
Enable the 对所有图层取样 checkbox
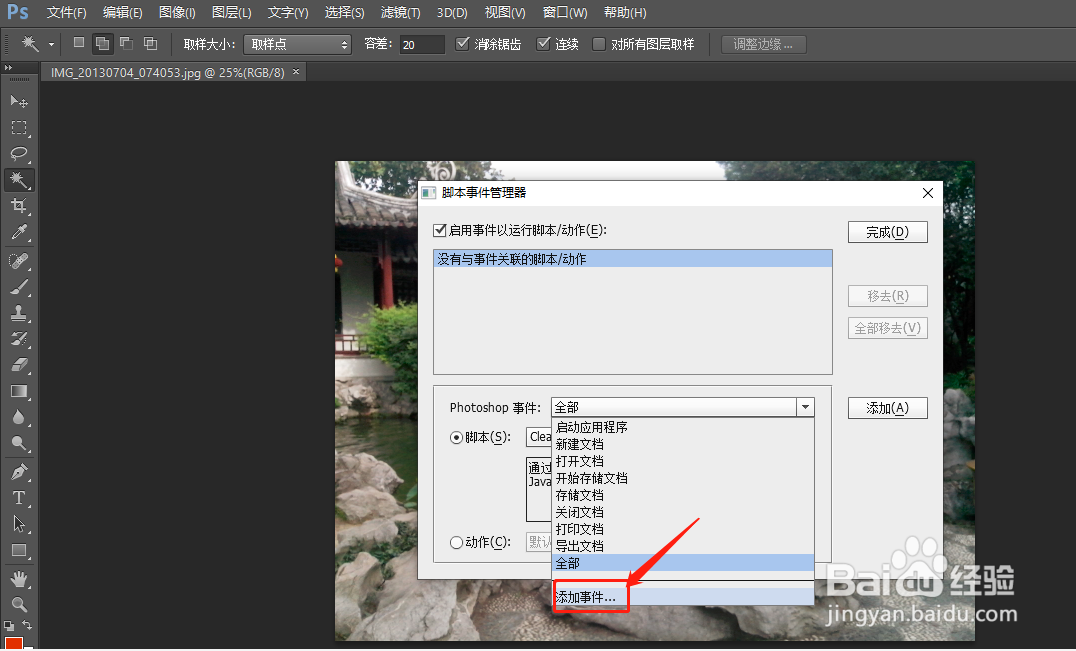pyautogui.click(x=597, y=43)
